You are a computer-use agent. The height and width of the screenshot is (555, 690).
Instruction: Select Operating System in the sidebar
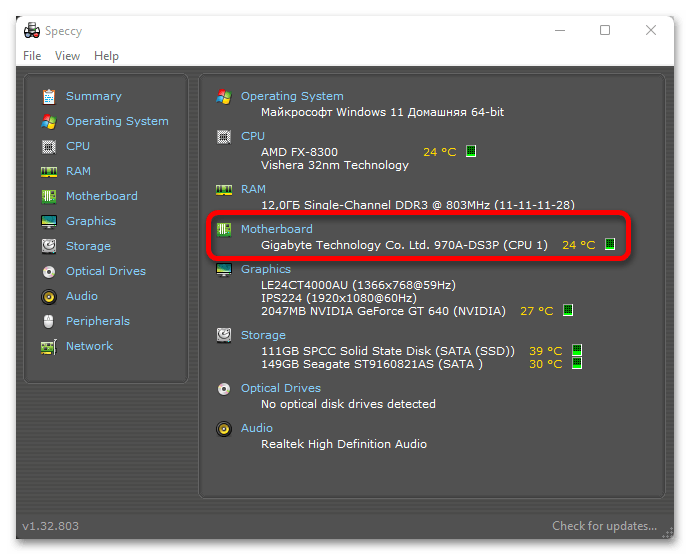point(117,121)
